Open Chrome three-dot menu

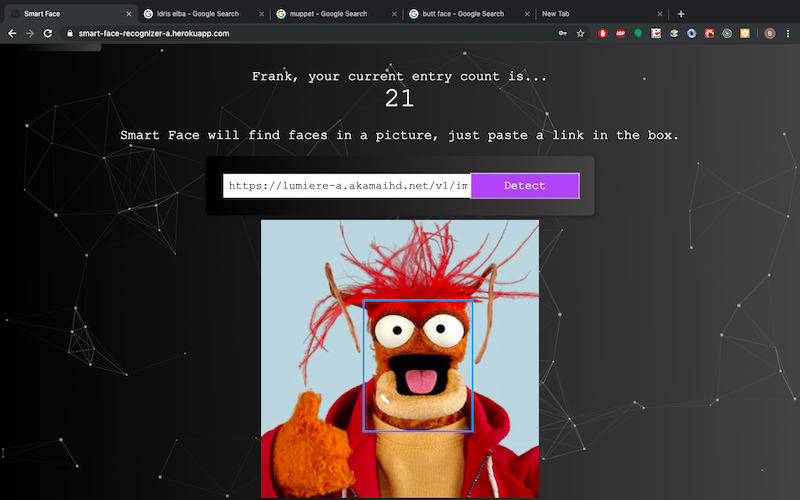pos(788,34)
